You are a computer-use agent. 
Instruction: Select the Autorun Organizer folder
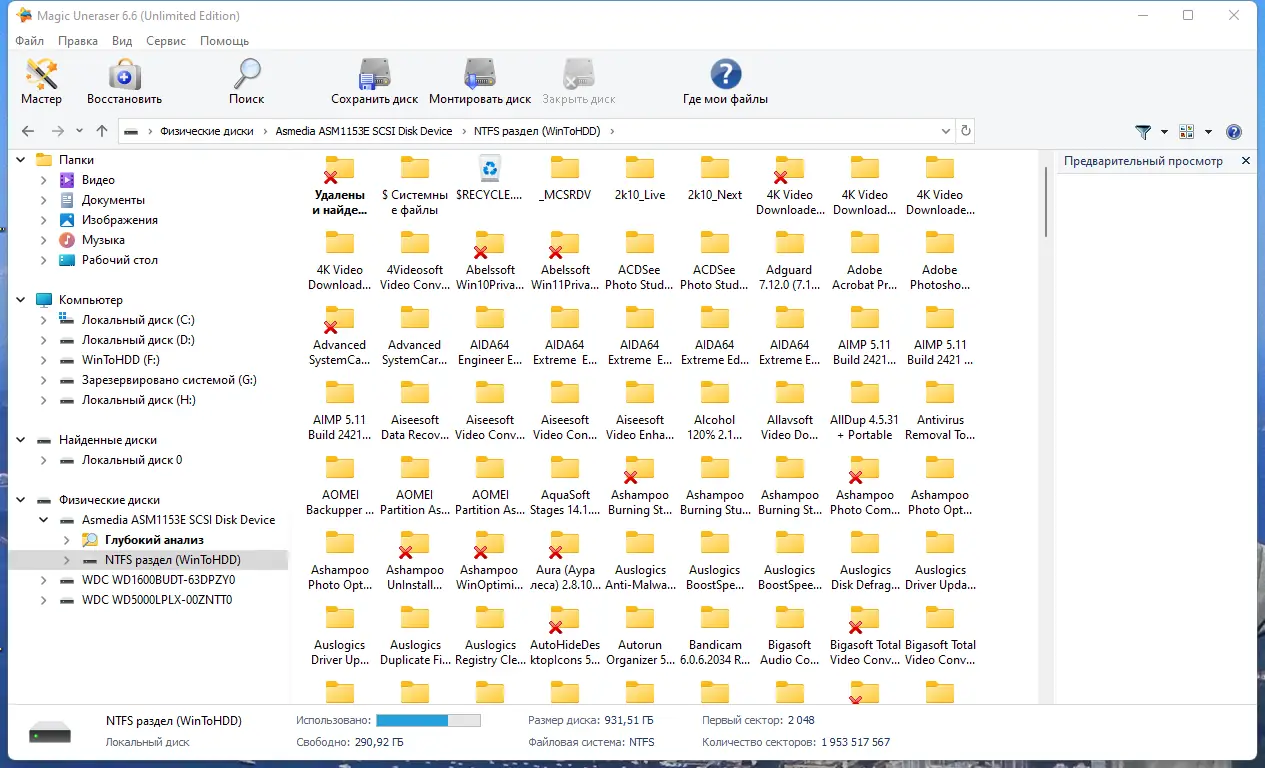640,635
